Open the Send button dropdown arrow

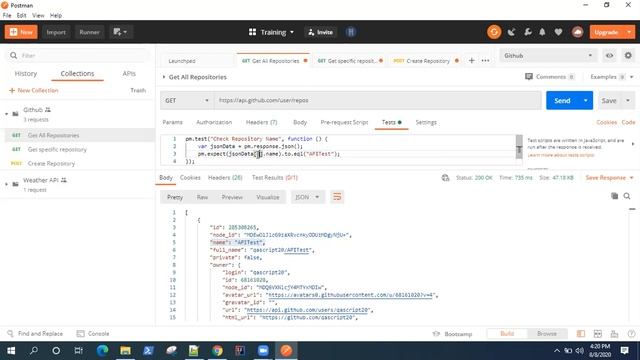click(x=585, y=100)
